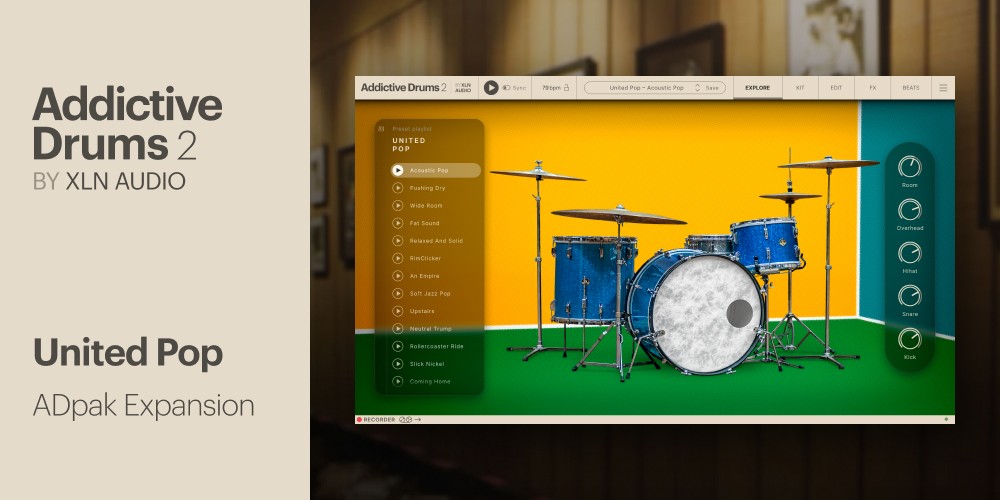Click the Kick level knob
The width and height of the screenshot is (1000, 500).
[909, 339]
